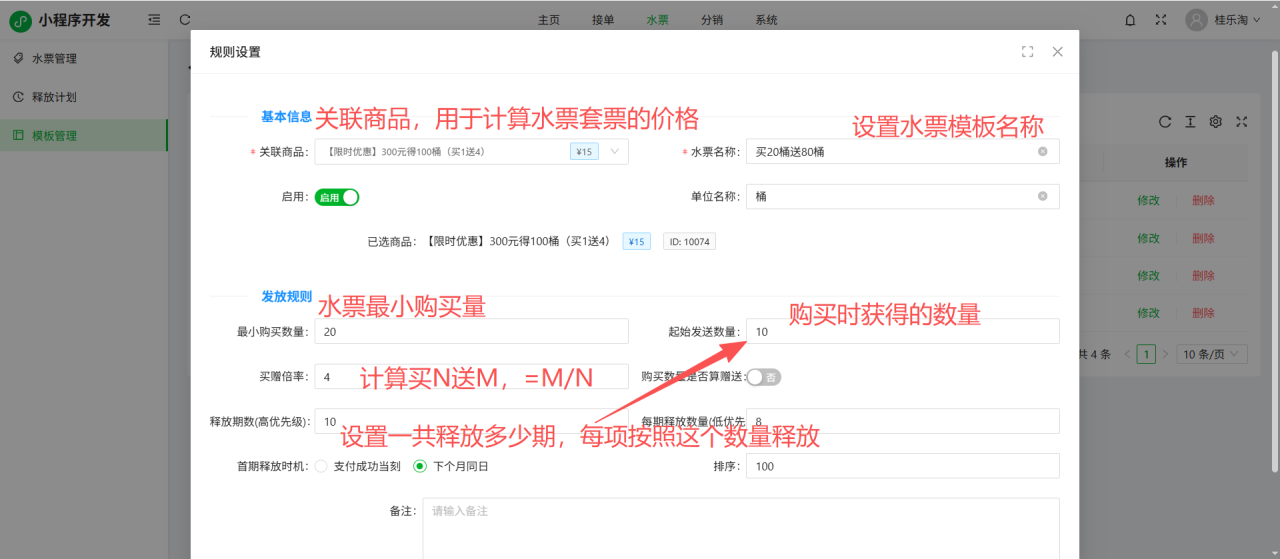The width and height of the screenshot is (1280, 559).
Task: Click the sidebar collapse icon in header
Action: tap(153, 19)
